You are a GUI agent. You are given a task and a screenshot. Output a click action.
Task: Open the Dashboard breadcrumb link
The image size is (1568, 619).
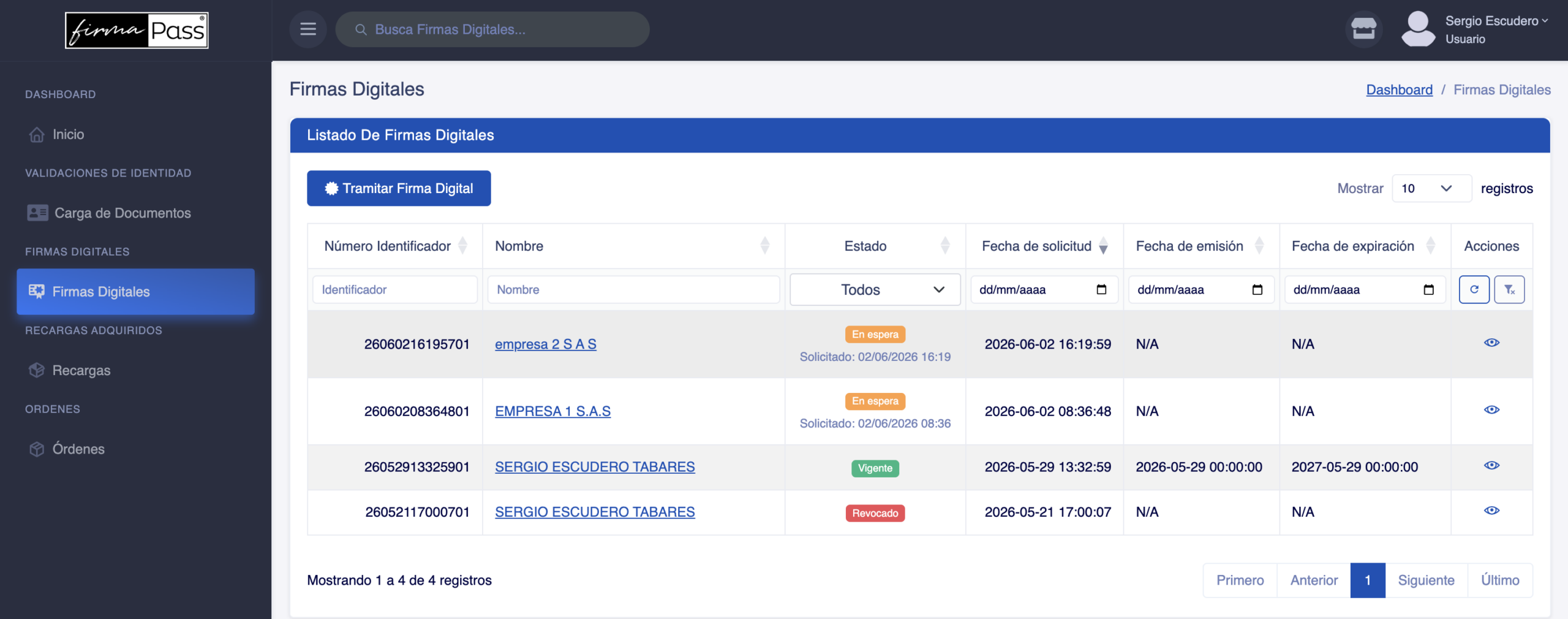coord(1400,89)
